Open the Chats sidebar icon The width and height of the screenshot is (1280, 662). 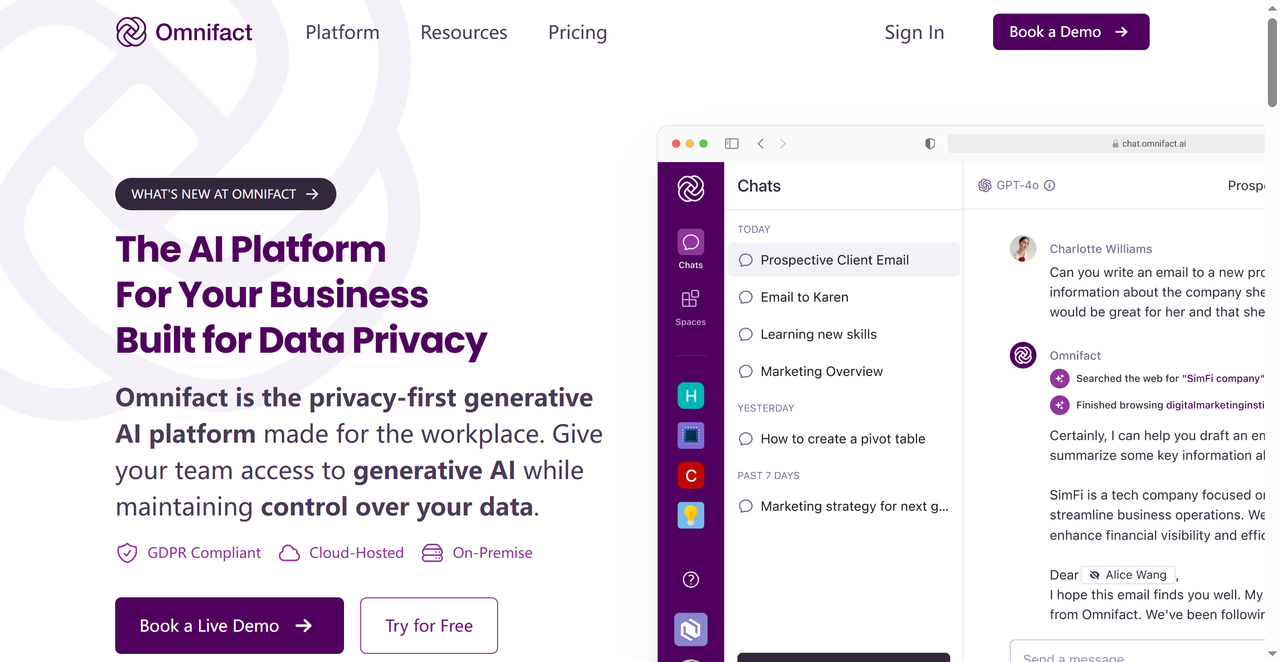(690, 249)
